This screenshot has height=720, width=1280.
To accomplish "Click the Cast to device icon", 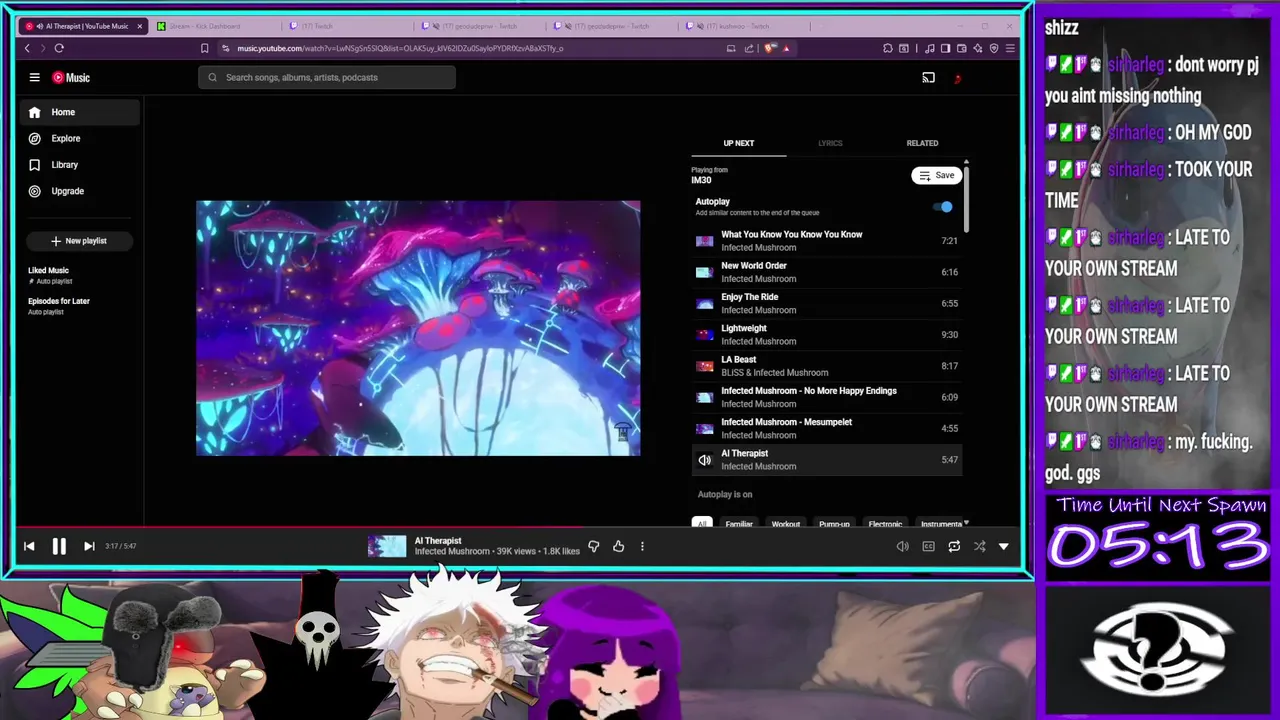I will coord(928,77).
